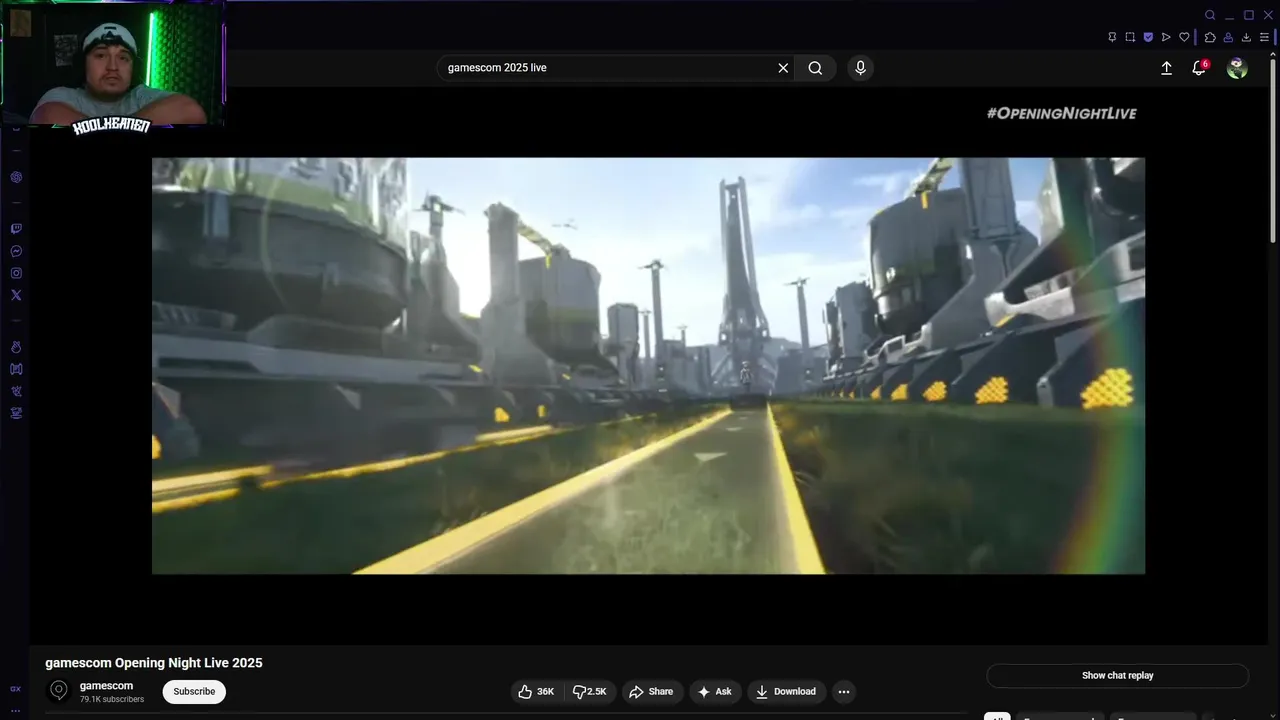Open the snapshot capture tool icon
Image resolution: width=1280 pixels, height=720 pixels.
pos(1130,37)
